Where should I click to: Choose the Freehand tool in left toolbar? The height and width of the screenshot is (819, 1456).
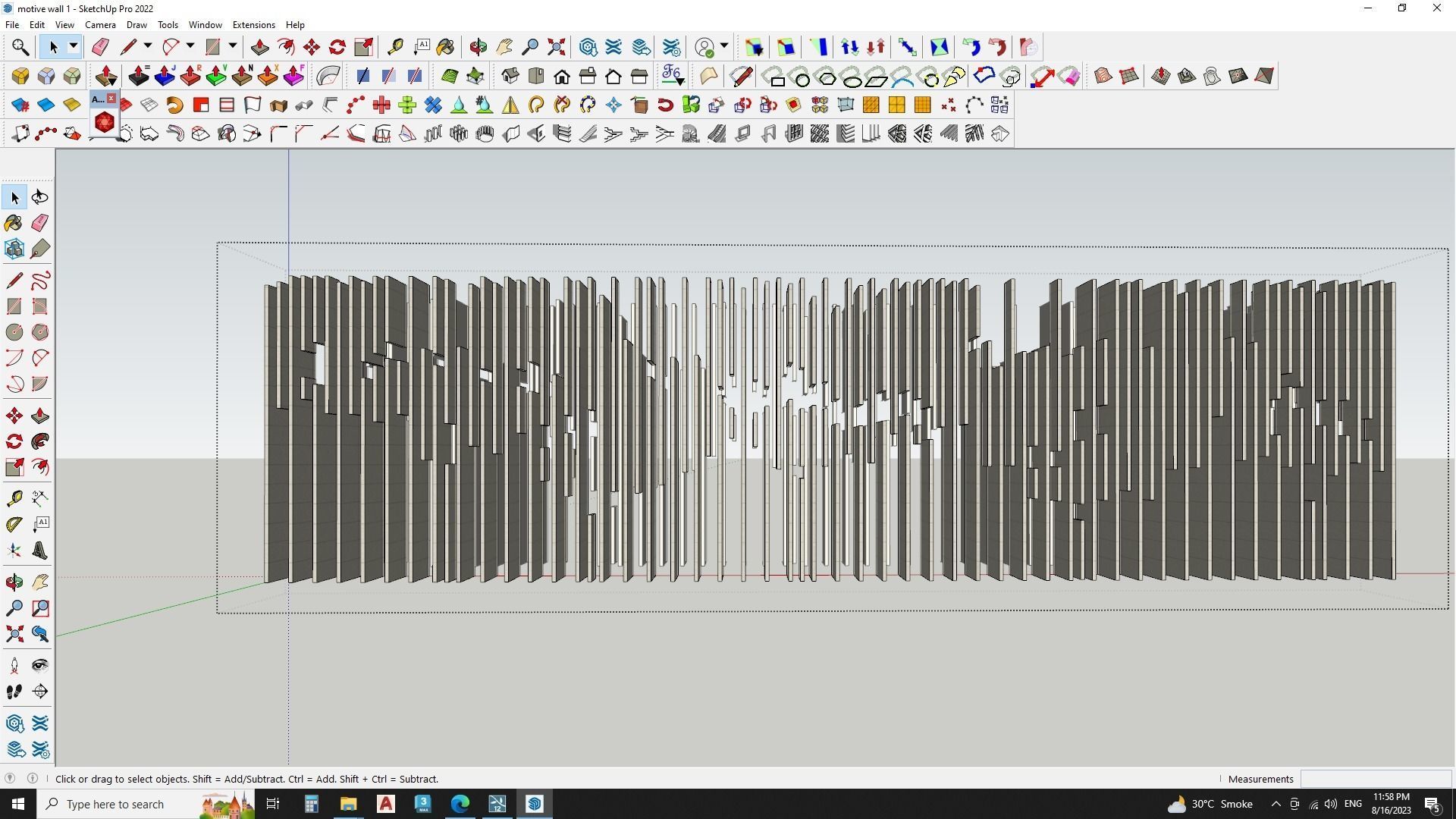(40, 281)
